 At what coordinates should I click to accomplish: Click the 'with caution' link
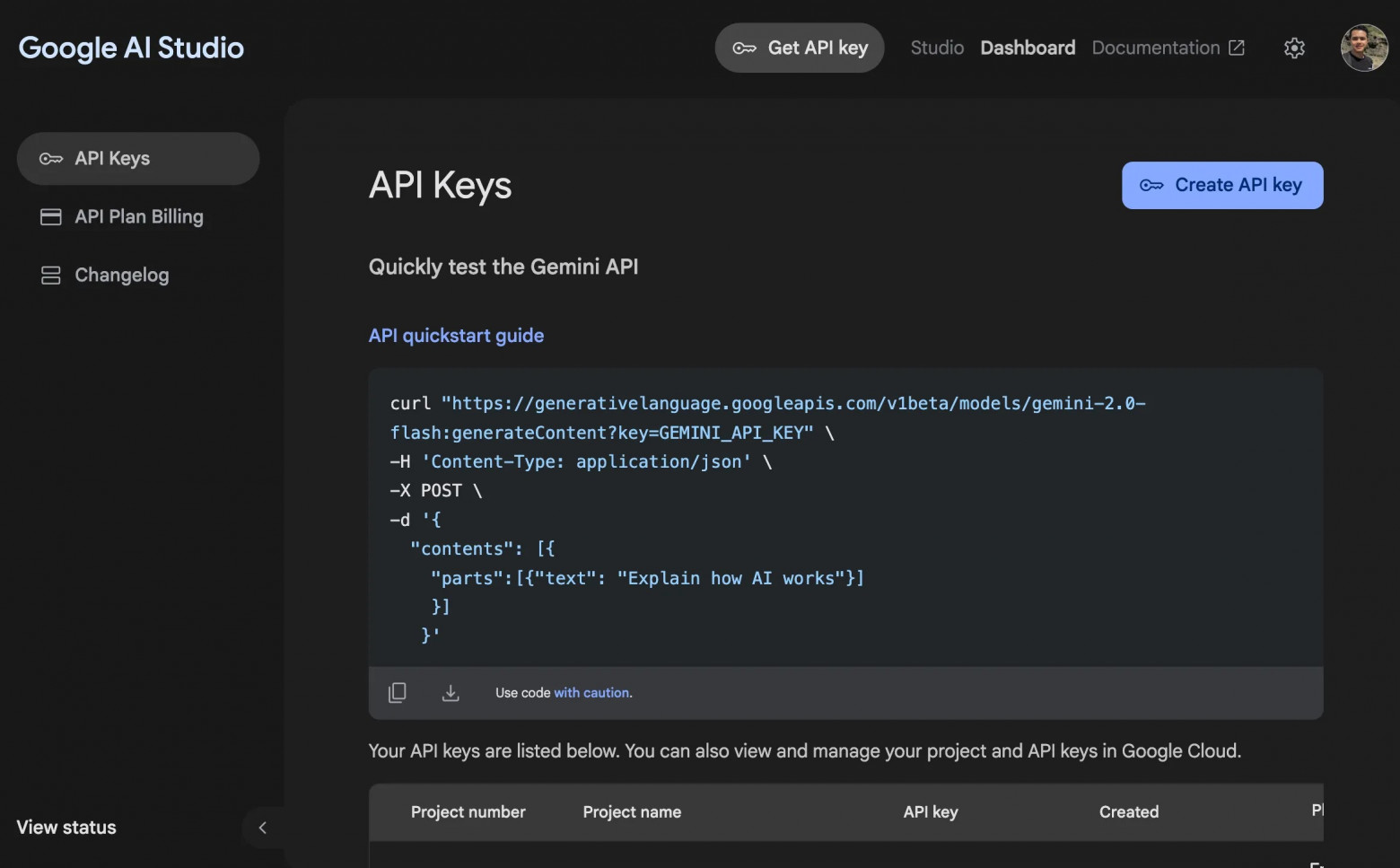(591, 692)
